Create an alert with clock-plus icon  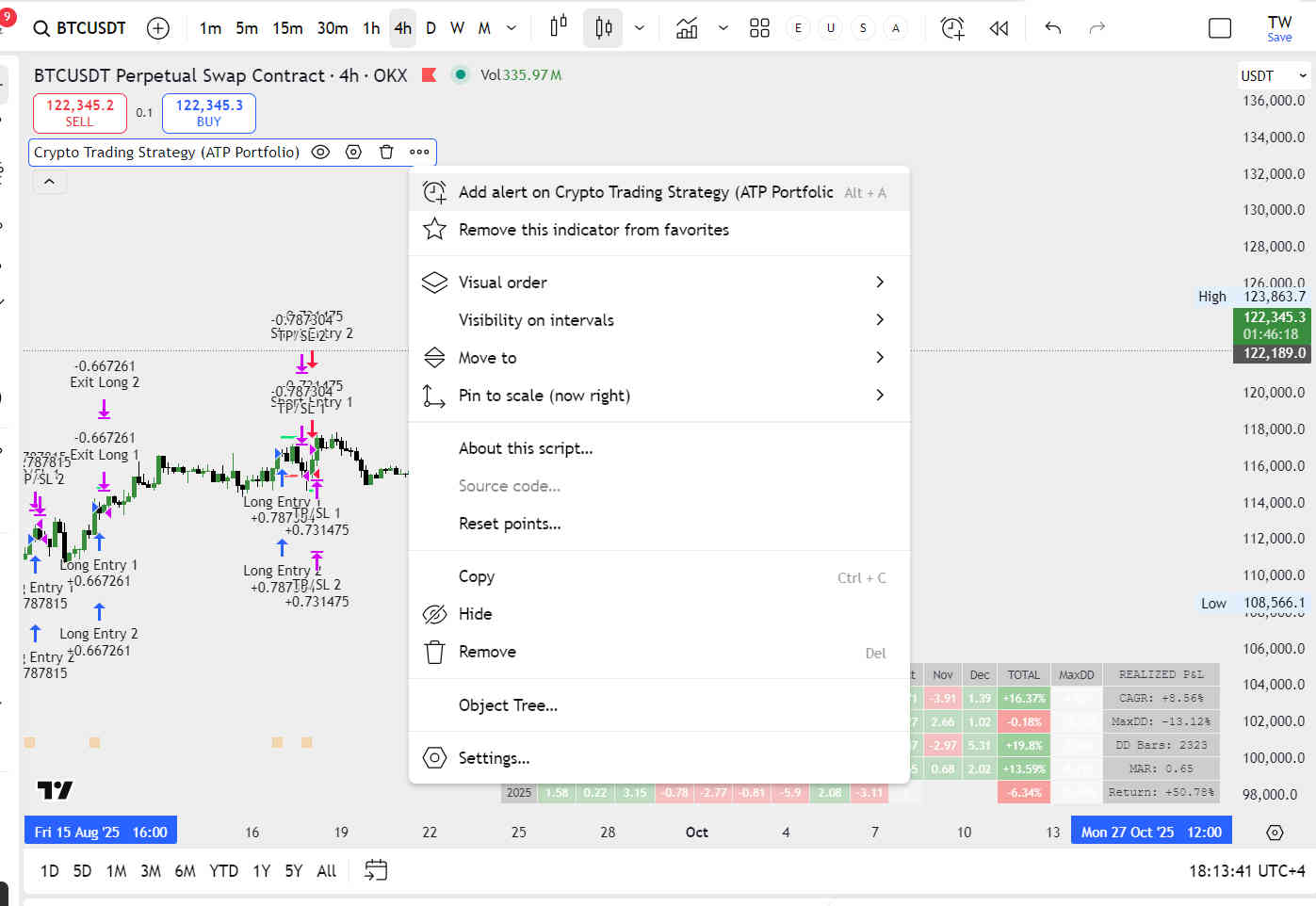pos(952,28)
